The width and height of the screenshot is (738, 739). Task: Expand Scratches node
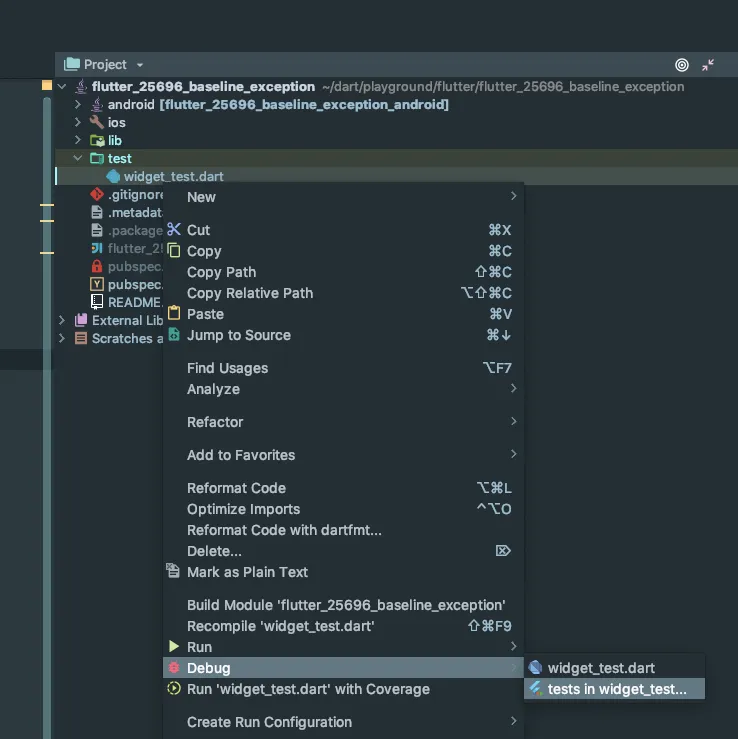click(62, 338)
